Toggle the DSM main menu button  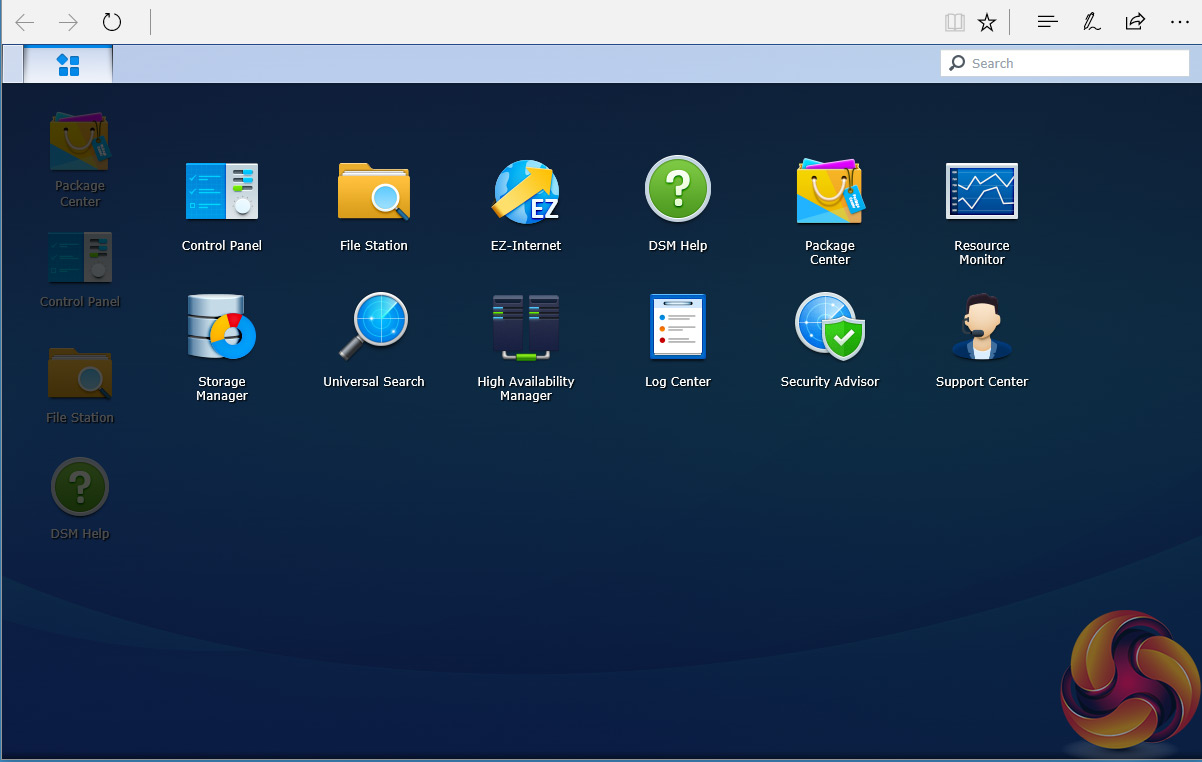(68, 65)
